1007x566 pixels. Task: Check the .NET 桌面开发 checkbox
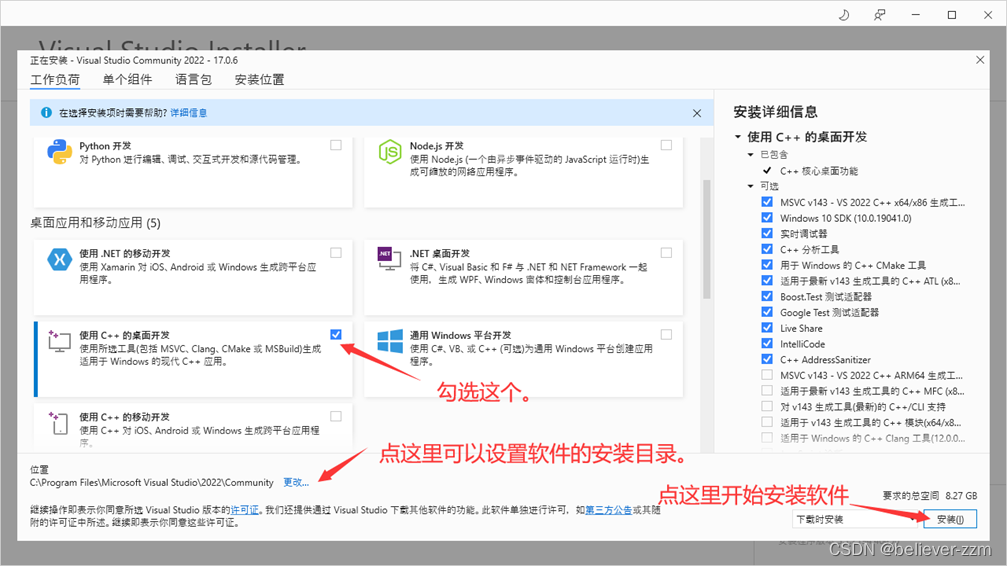(x=667, y=252)
